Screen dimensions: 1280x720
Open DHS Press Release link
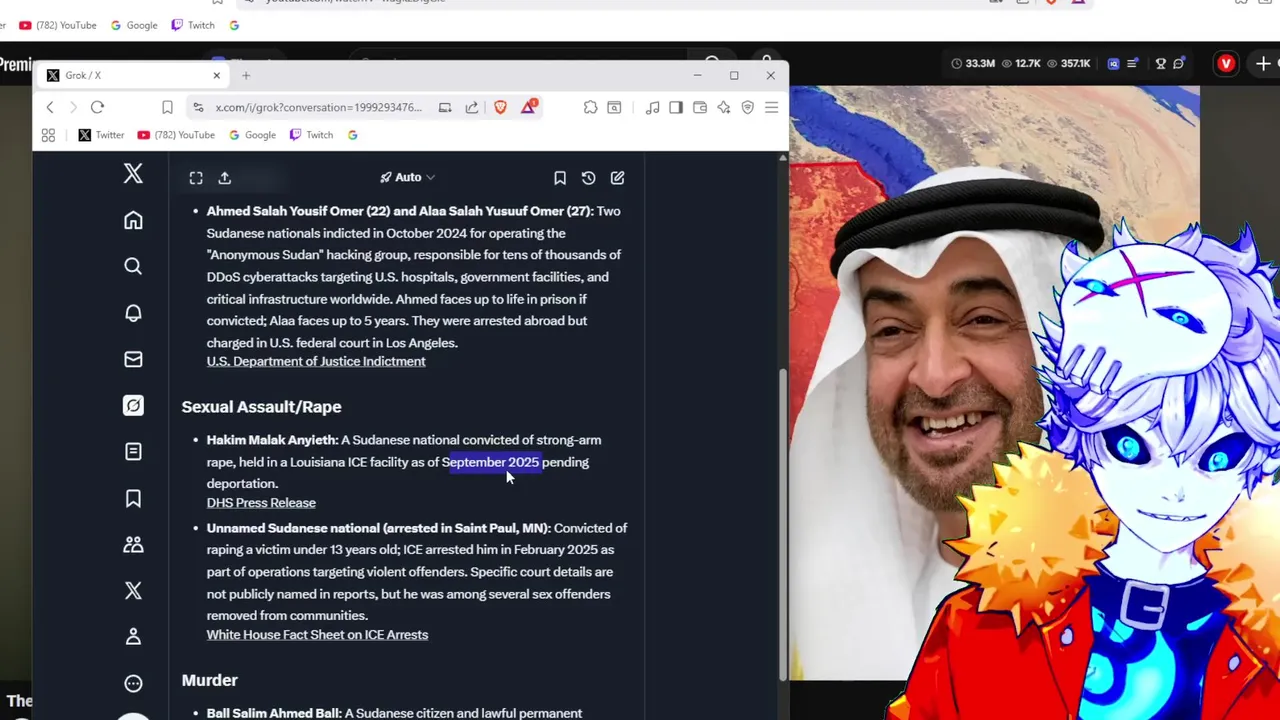[x=261, y=502]
